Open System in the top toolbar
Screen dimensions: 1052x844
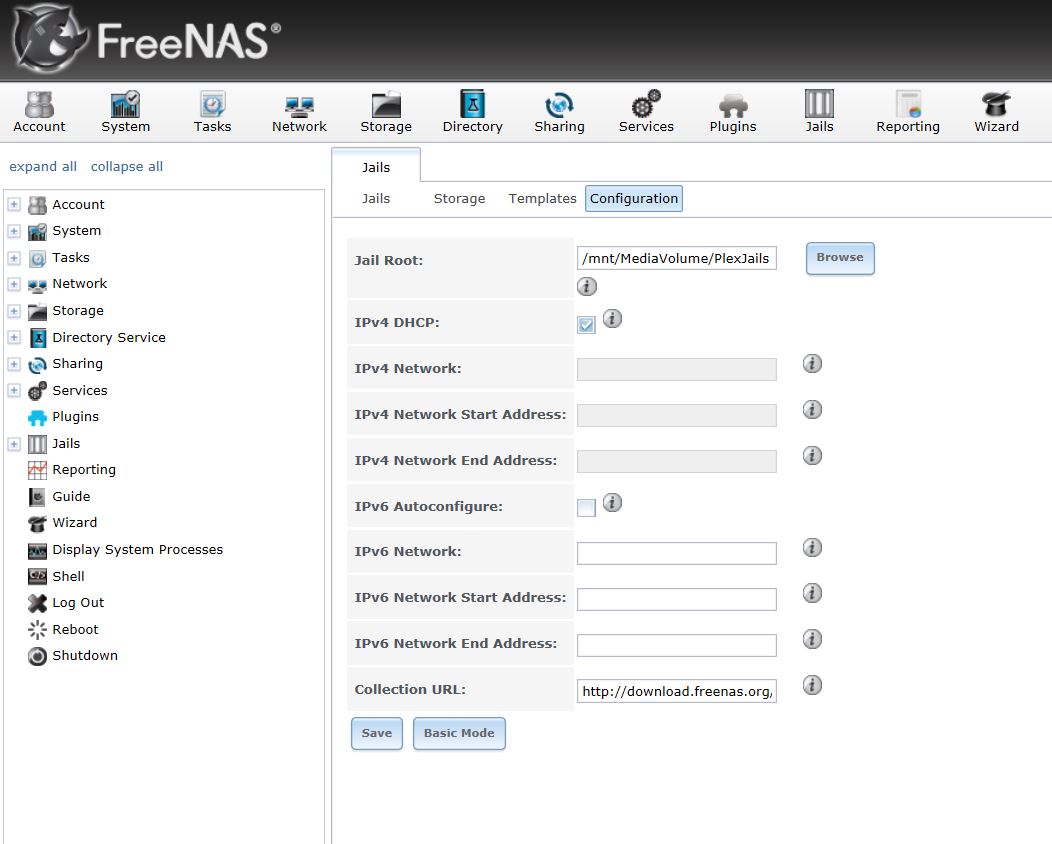coord(125,112)
